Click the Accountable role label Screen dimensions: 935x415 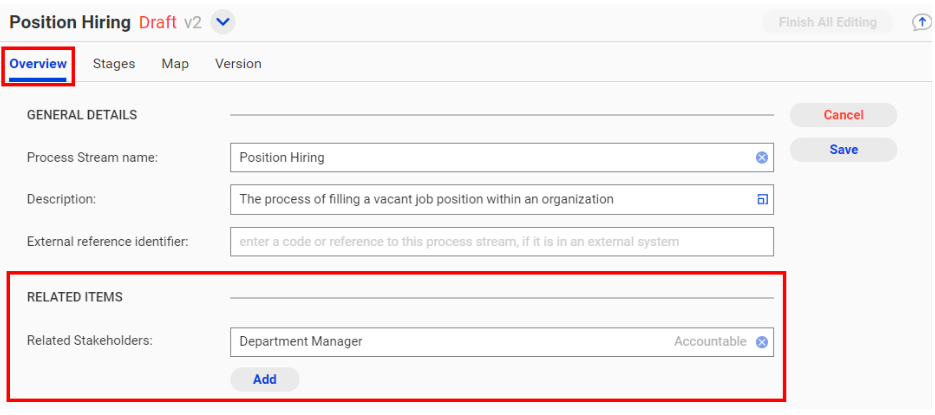(710, 342)
